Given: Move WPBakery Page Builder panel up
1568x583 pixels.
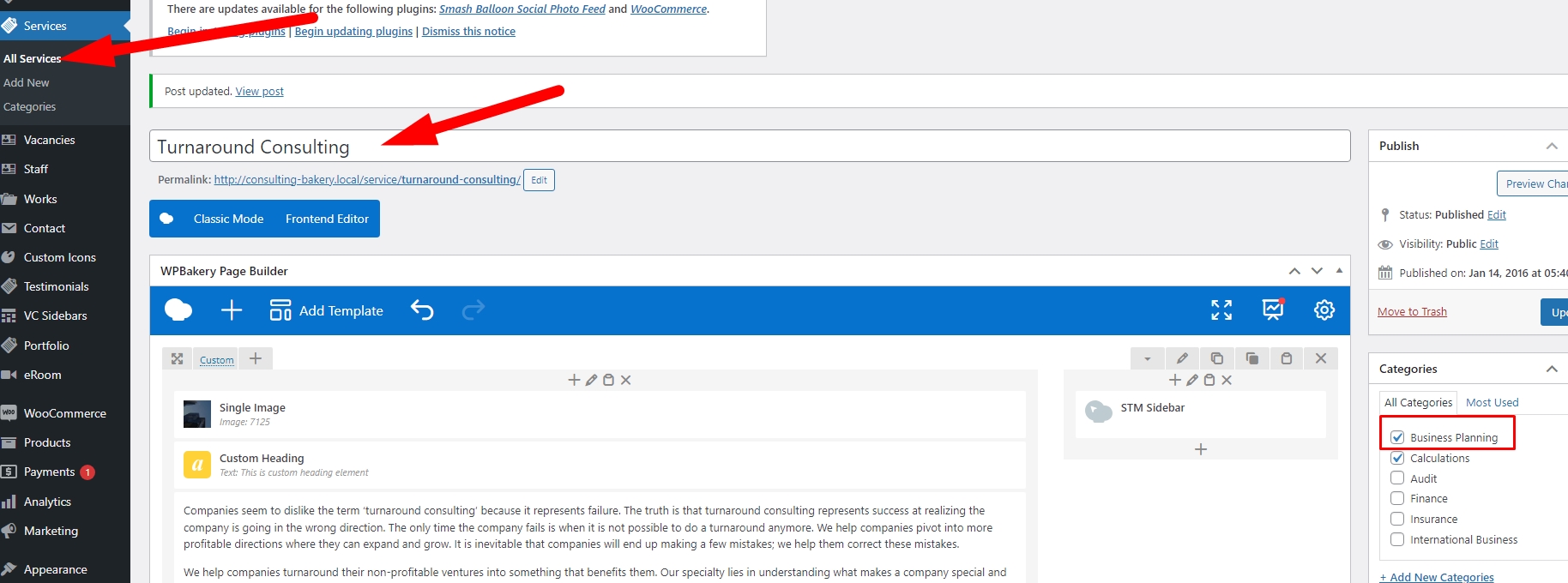Looking at the screenshot, I should click(1294, 271).
